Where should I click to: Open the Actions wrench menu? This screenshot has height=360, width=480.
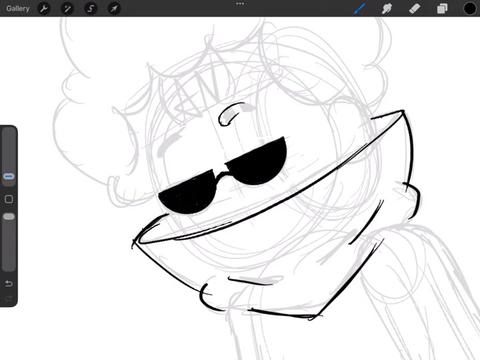click(x=44, y=8)
